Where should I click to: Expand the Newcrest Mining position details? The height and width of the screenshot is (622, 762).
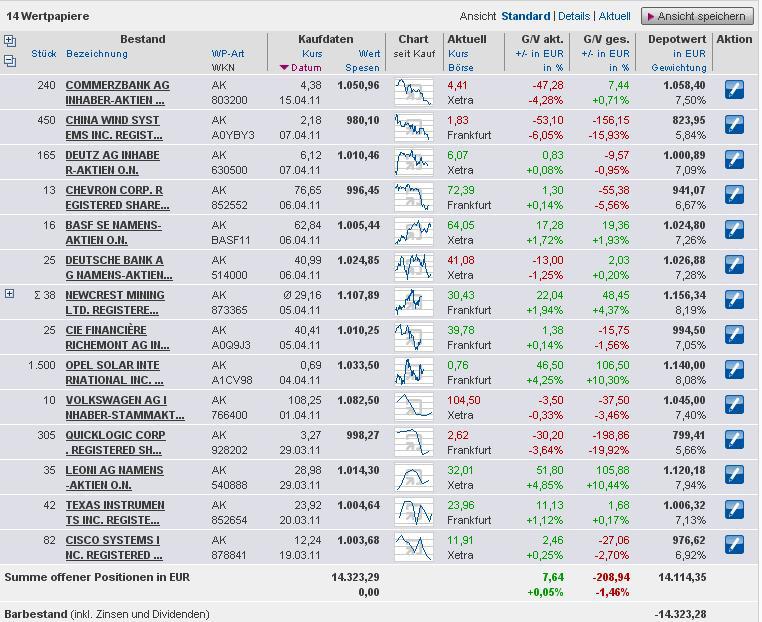tap(9, 294)
